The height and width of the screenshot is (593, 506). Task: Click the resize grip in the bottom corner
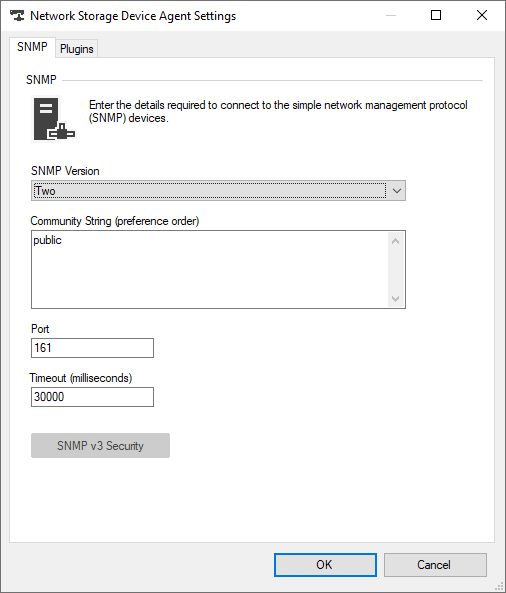click(500, 587)
